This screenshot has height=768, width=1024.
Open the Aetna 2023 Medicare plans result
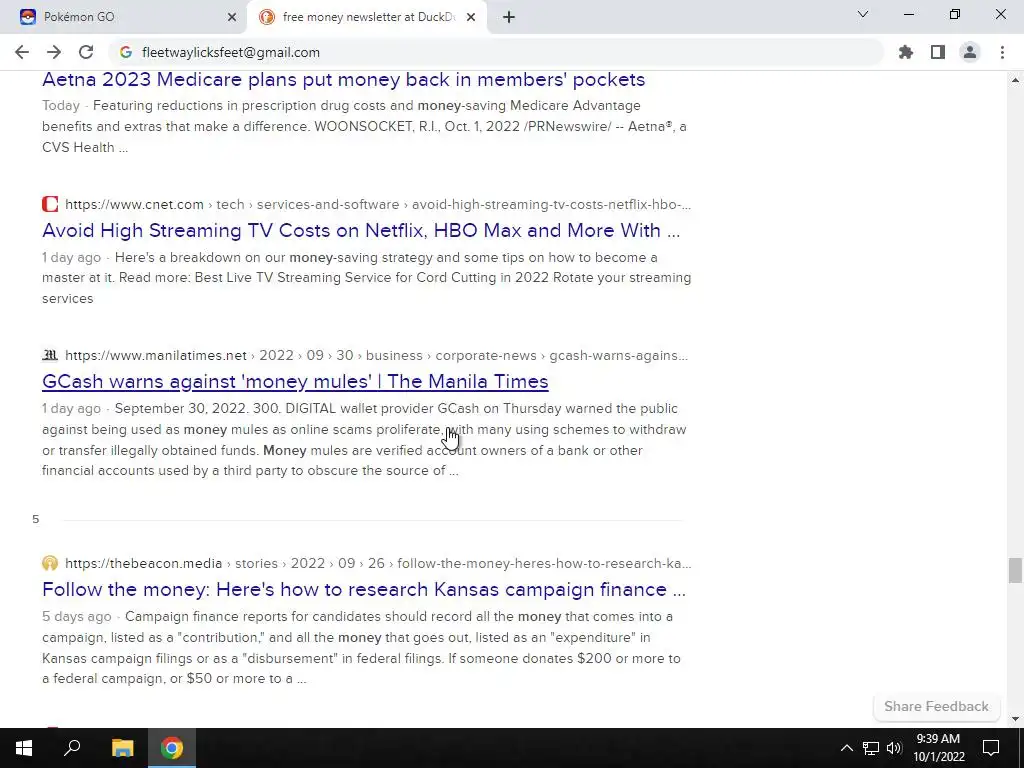tap(344, 80)
